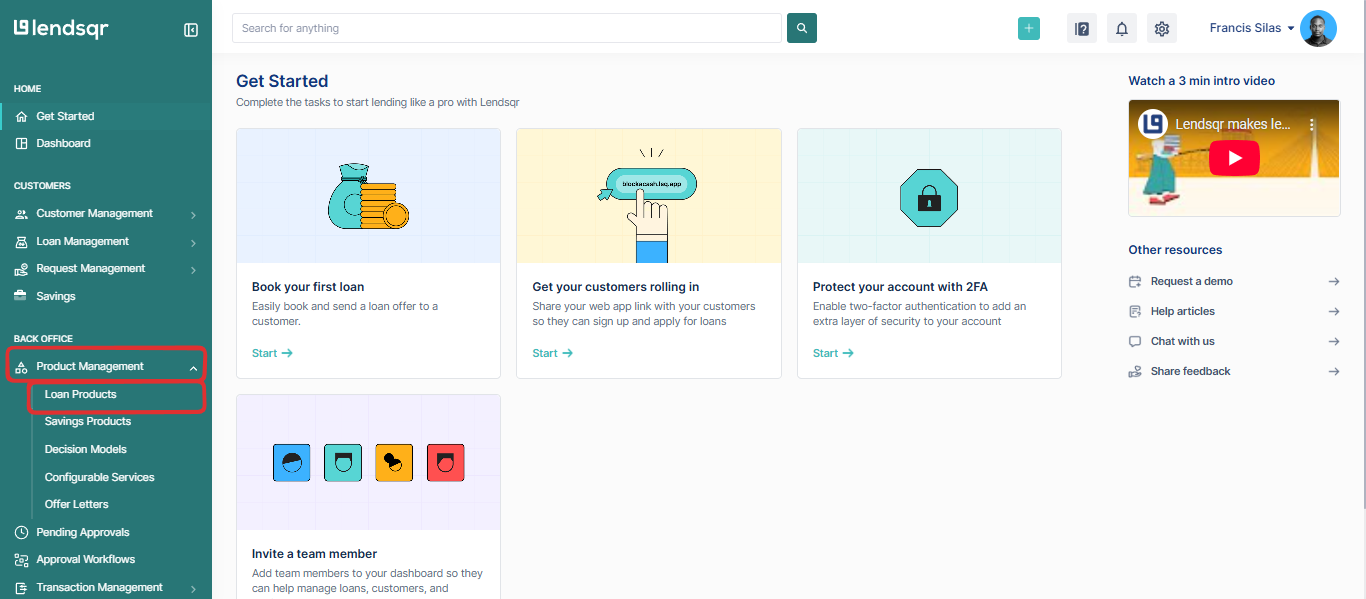Image resolution: width=1366 pixels, height=599 pixels.
Task: Open the help documentation question-mark icon
Action: tap(1082, 29)
